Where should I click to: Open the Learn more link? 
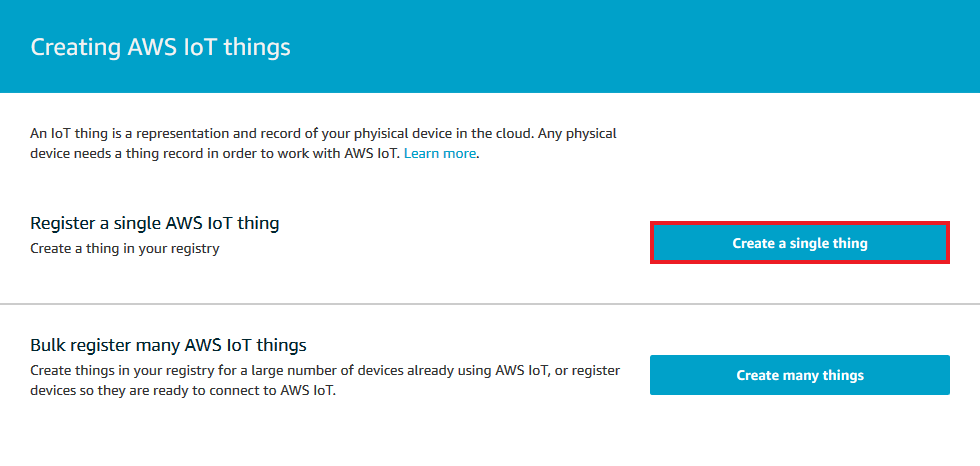coord(440,154)
